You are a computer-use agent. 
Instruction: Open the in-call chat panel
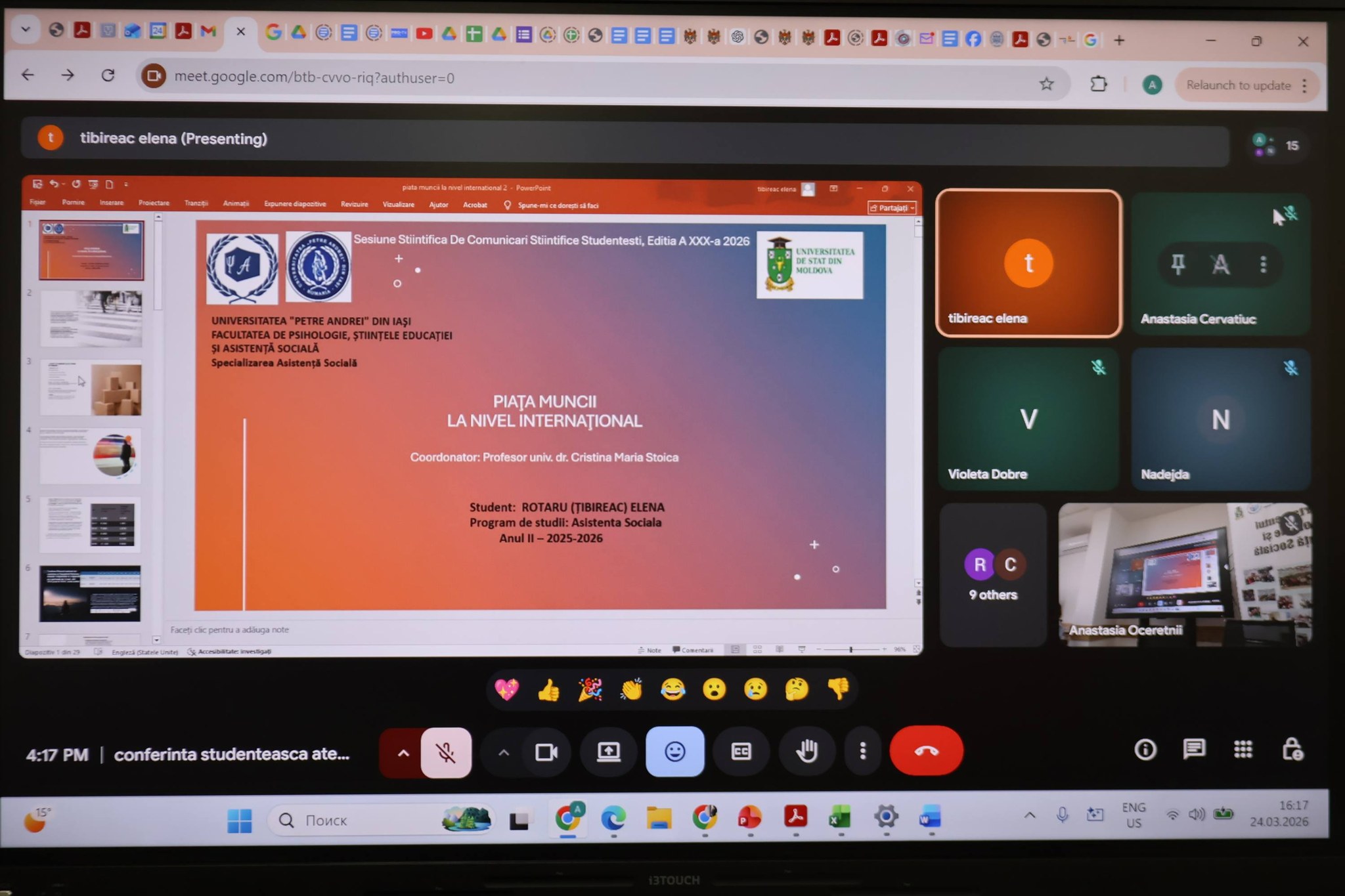[x=1194, y=749]
